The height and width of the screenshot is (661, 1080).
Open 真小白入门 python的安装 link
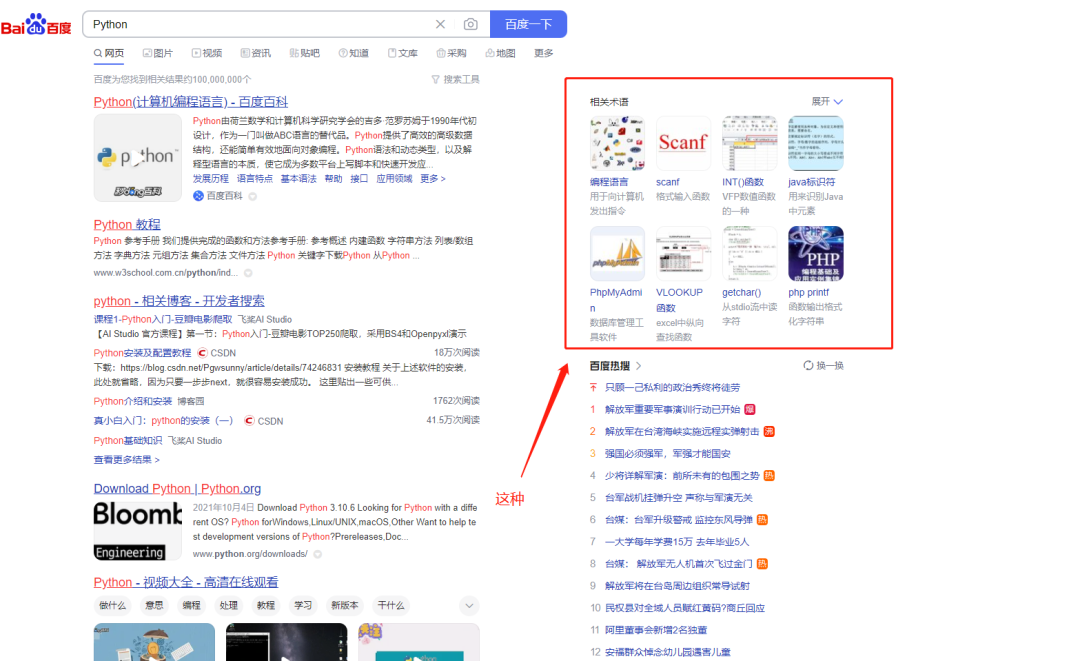tap(163, 421)
